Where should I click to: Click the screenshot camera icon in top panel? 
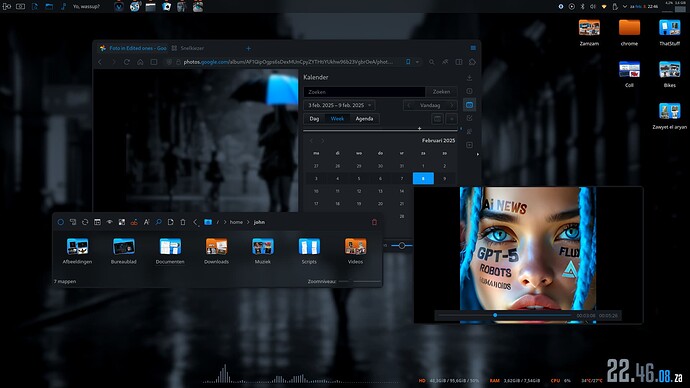point(20,7)
